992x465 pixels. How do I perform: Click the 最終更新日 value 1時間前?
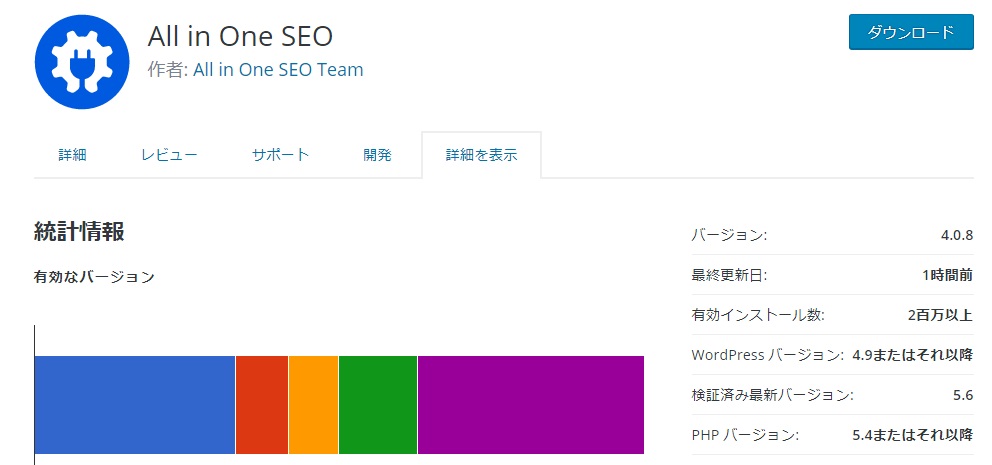[948, 276]
